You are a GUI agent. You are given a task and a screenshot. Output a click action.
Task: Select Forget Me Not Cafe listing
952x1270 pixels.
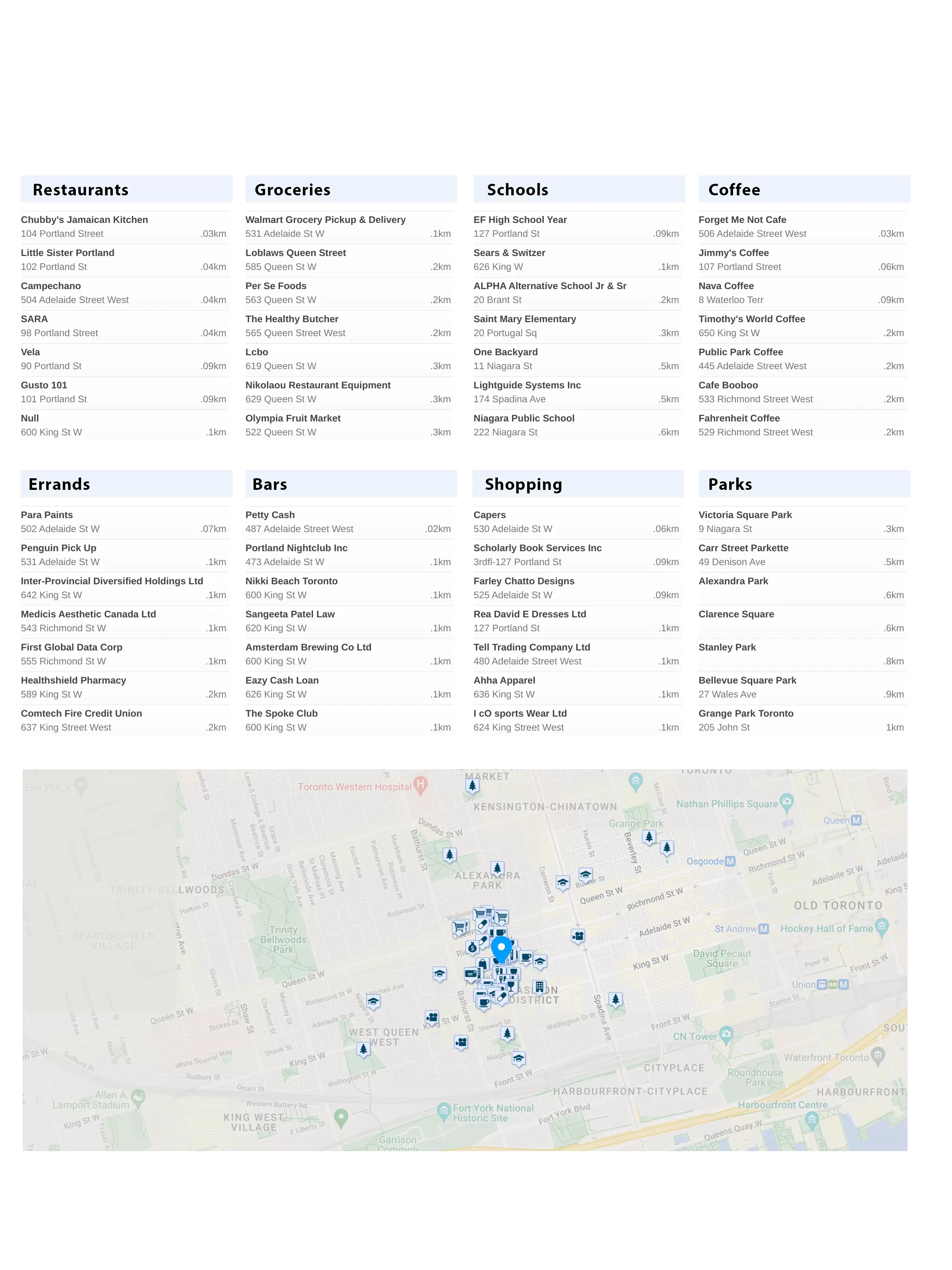click(x=742, y=220)
